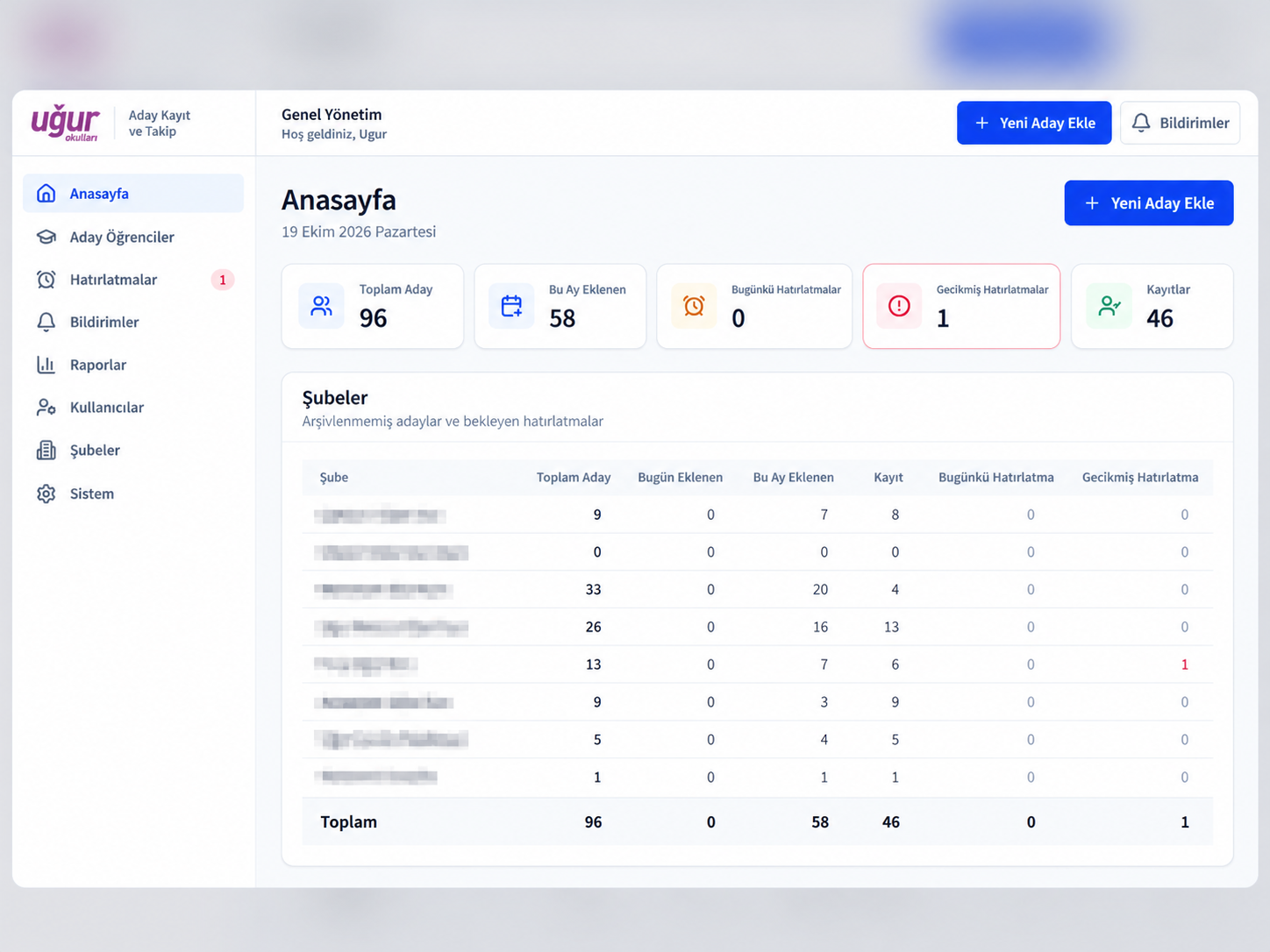This screenshot has width=1270, height=952.
Task: Click the building icon for Şubeler
Action: point(46,451)
